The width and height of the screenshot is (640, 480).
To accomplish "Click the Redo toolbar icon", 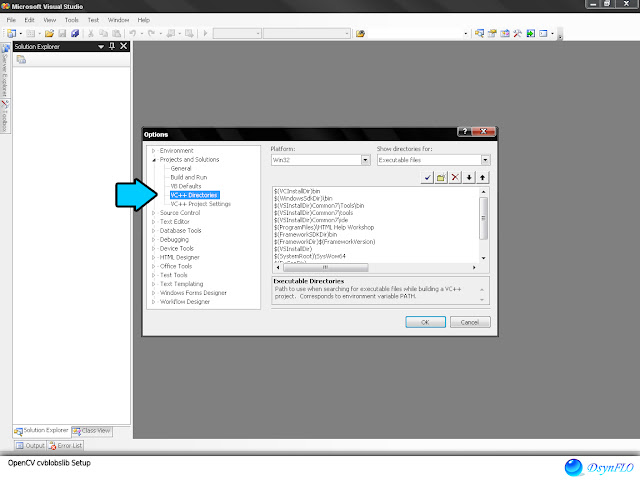I will 151,33.
